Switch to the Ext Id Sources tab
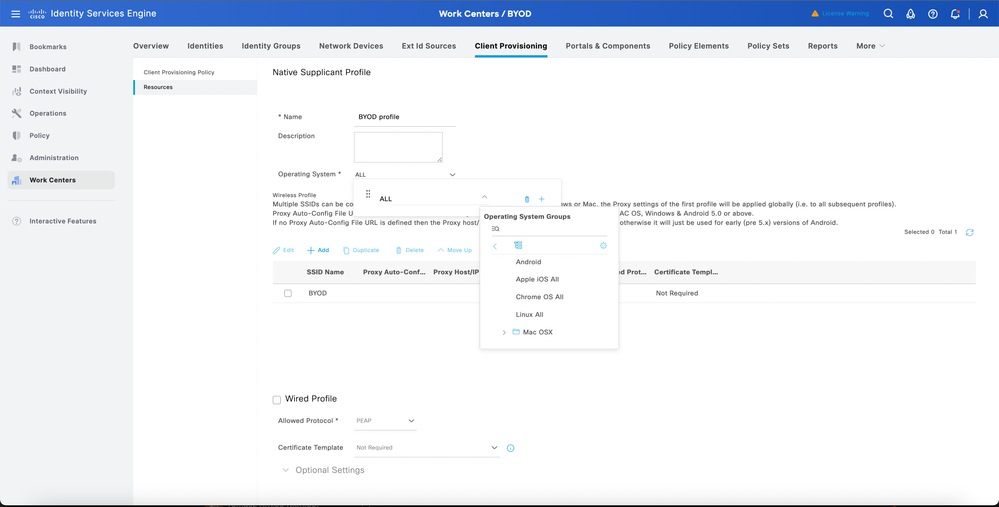 tap(429, 46)
